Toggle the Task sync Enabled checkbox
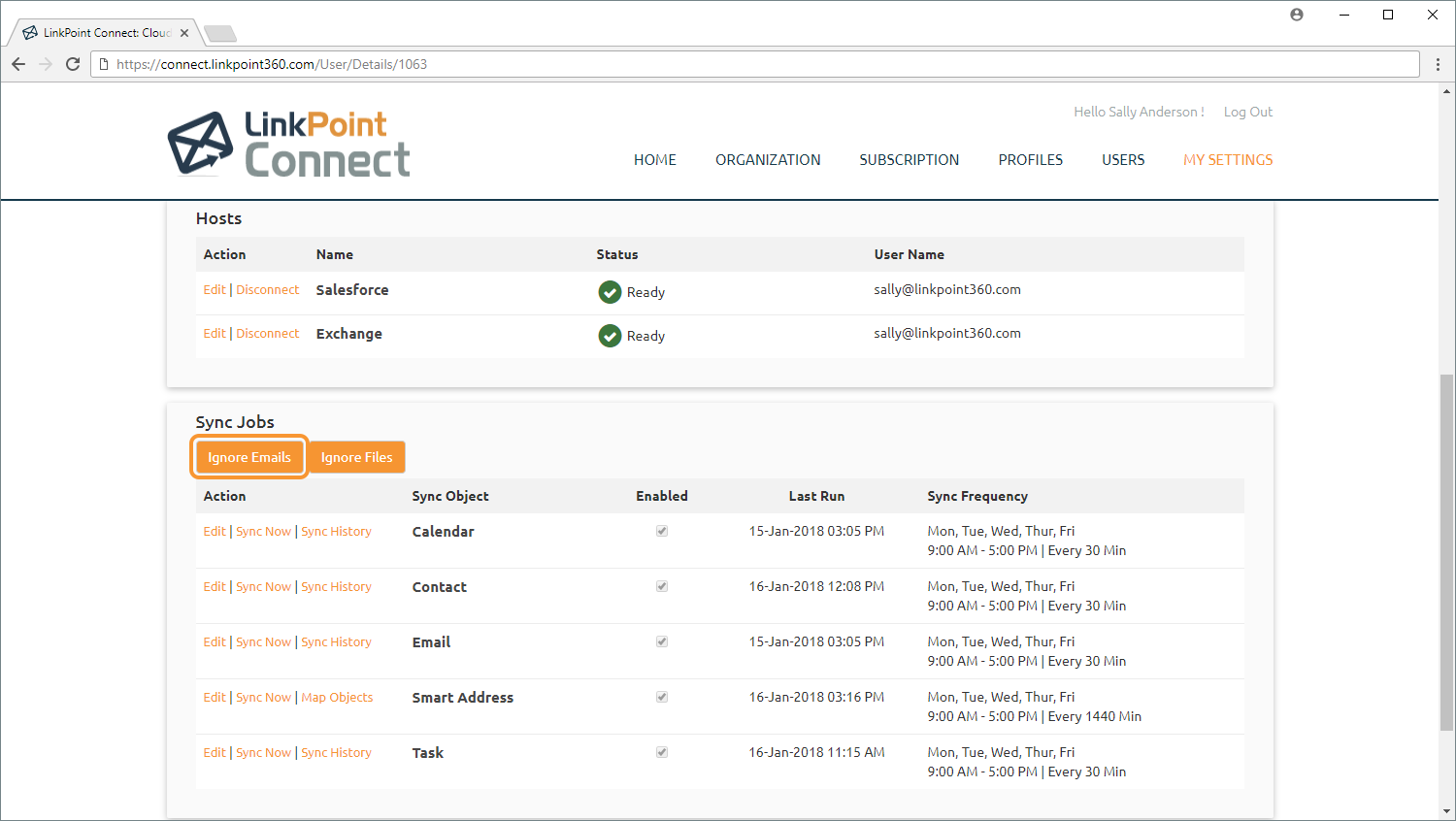Image resolution: width=1456 pixels, height=821 pixels. click(x=662, y=752)
